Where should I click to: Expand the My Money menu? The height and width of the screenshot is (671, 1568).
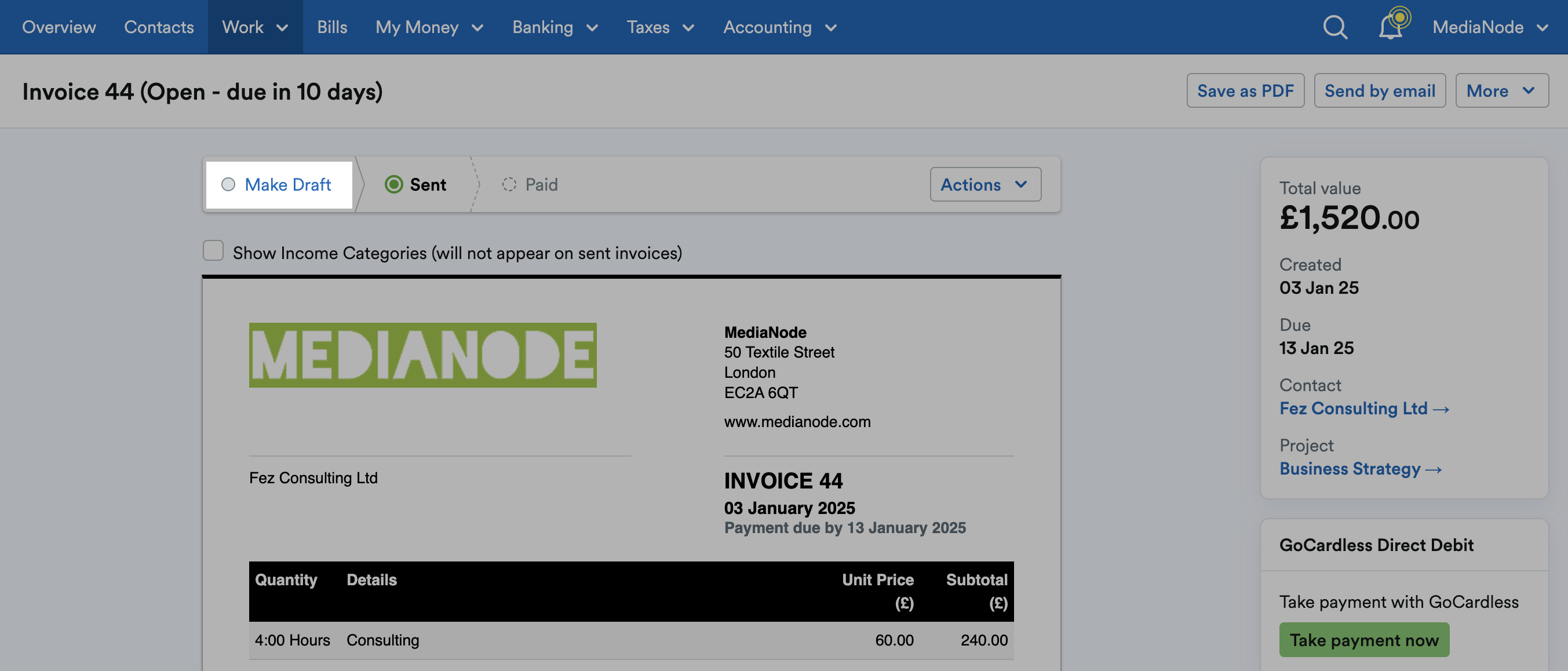[429, 27]
